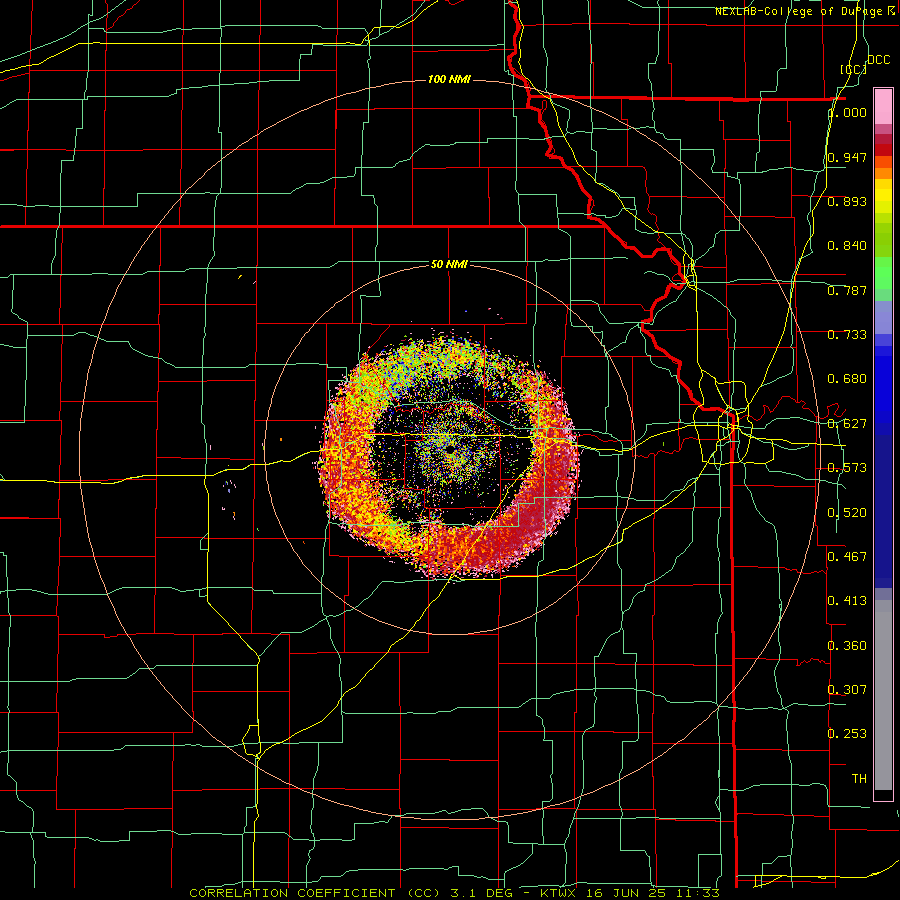Image resolution: width=900 pixels, height=900 pixels.
Task: Click the 11:33 timestamp
Action: (699, 893)
